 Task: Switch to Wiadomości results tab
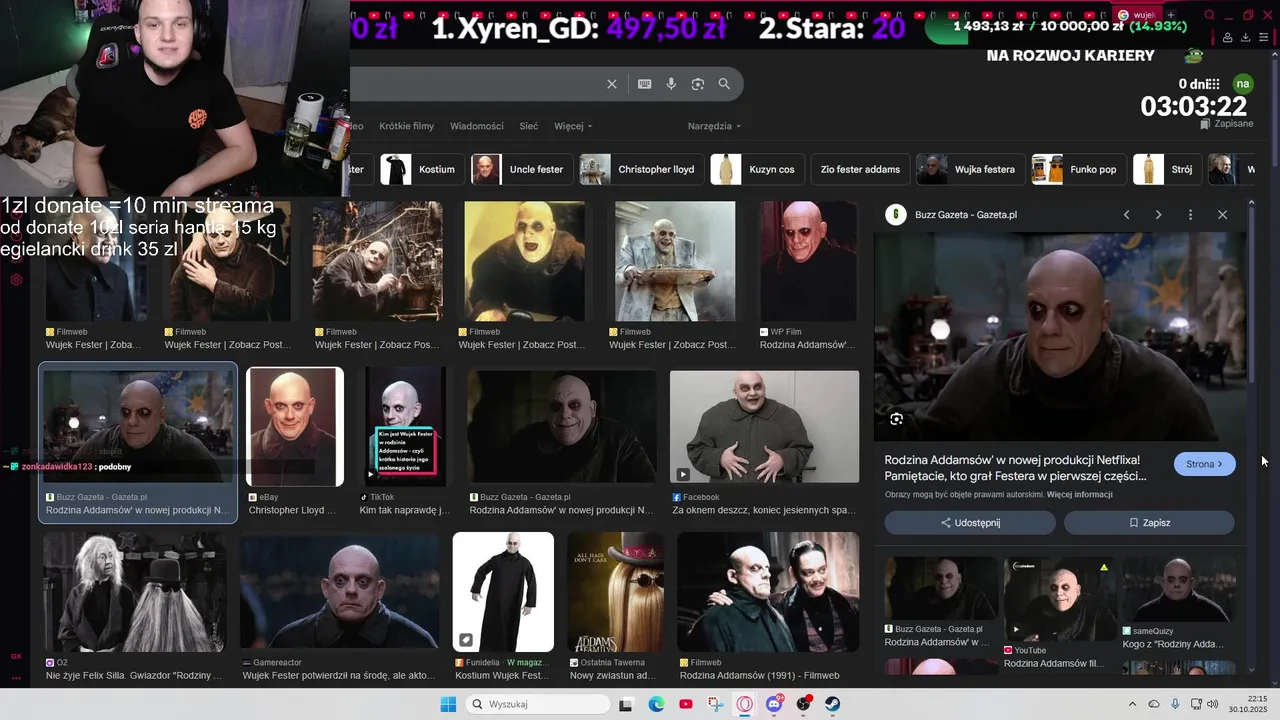point(477,126)
